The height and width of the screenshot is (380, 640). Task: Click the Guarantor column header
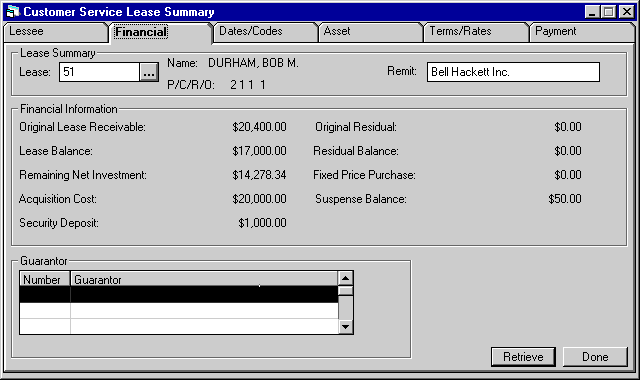(204, 280)
